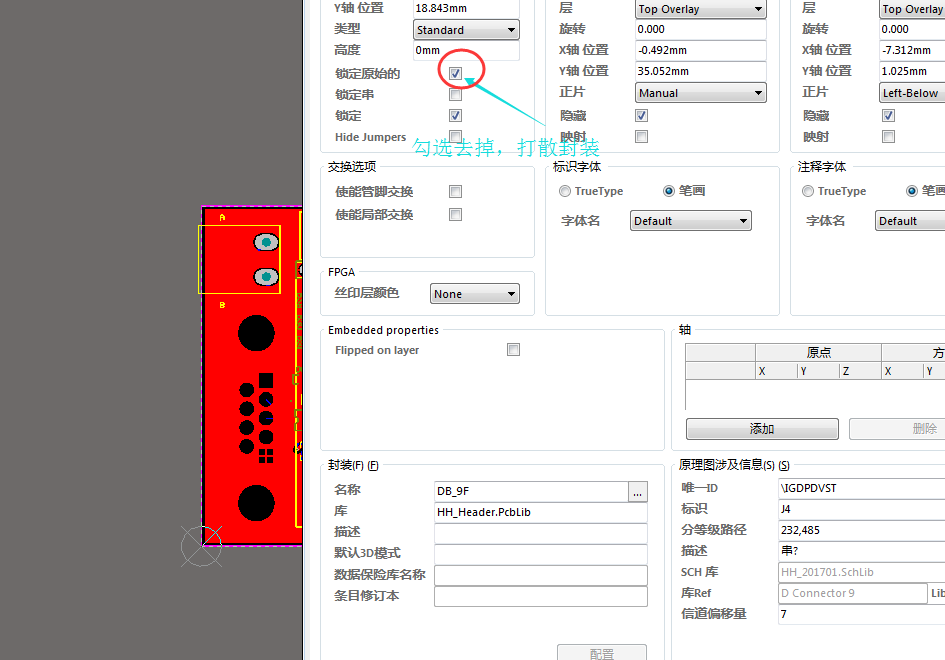Expand the 丝印层颜色 None dropdown
This screenshot has height=660, width=945.
[x=474, y=294]
